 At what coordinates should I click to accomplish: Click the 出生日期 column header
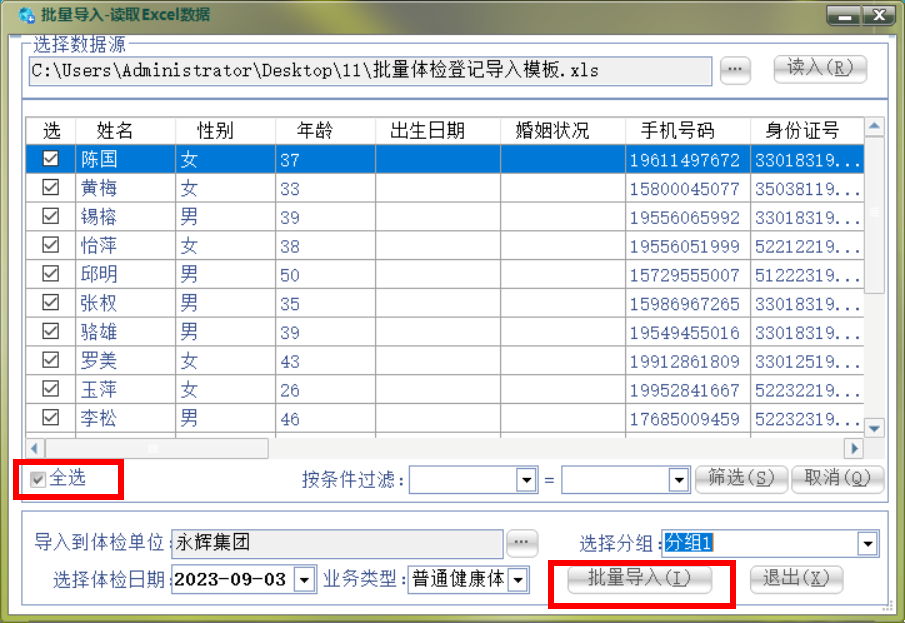[438, 130]
